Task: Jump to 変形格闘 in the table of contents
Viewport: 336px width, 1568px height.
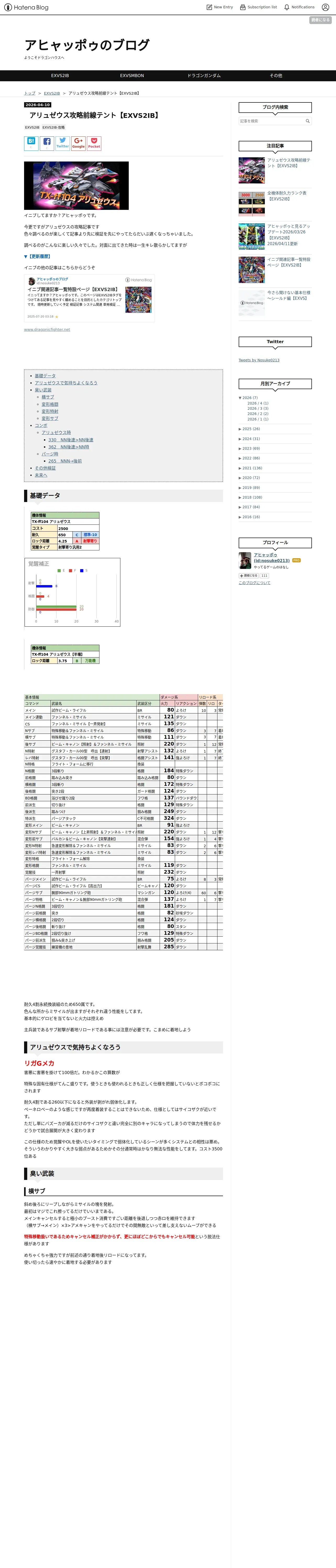Action: (x=50, y=404)
